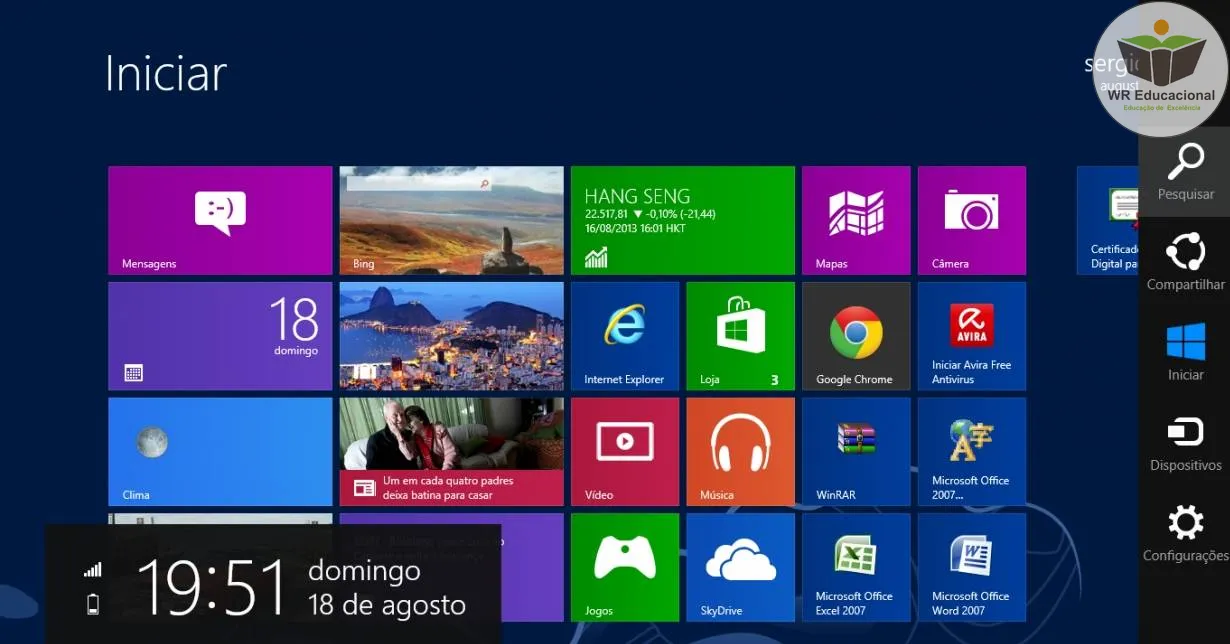Open the calendar tile showing 18 domingo
1230x644 pixels.
[x=220, y=336]
